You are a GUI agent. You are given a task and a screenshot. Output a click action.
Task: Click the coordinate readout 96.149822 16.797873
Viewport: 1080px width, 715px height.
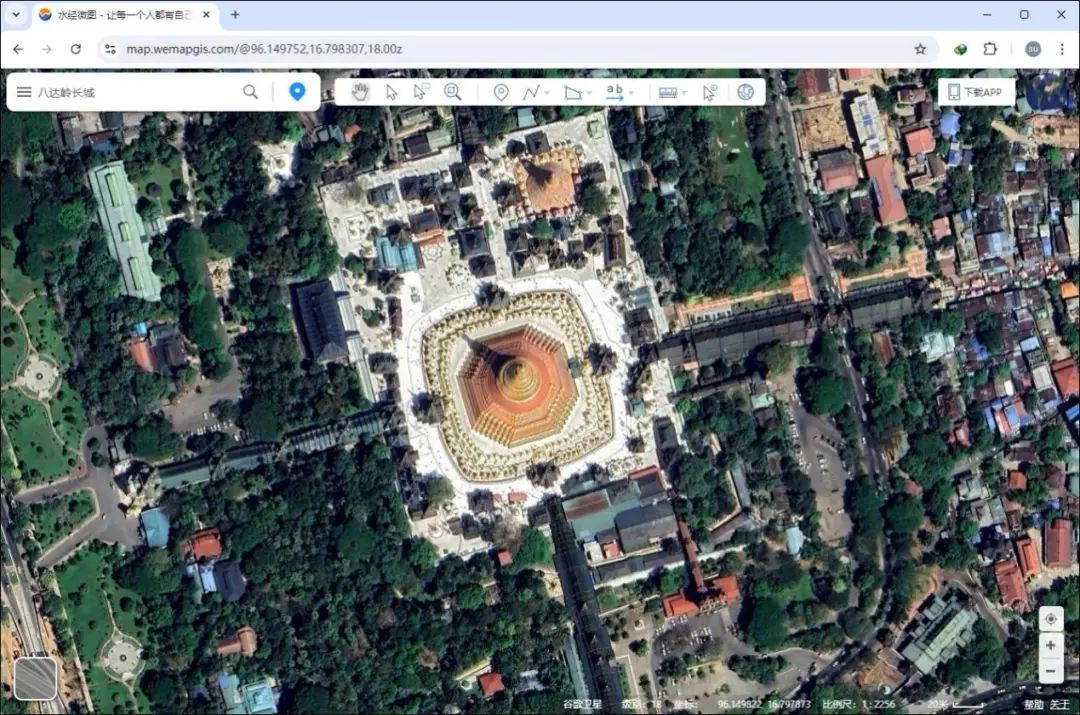tap(764, 705)
